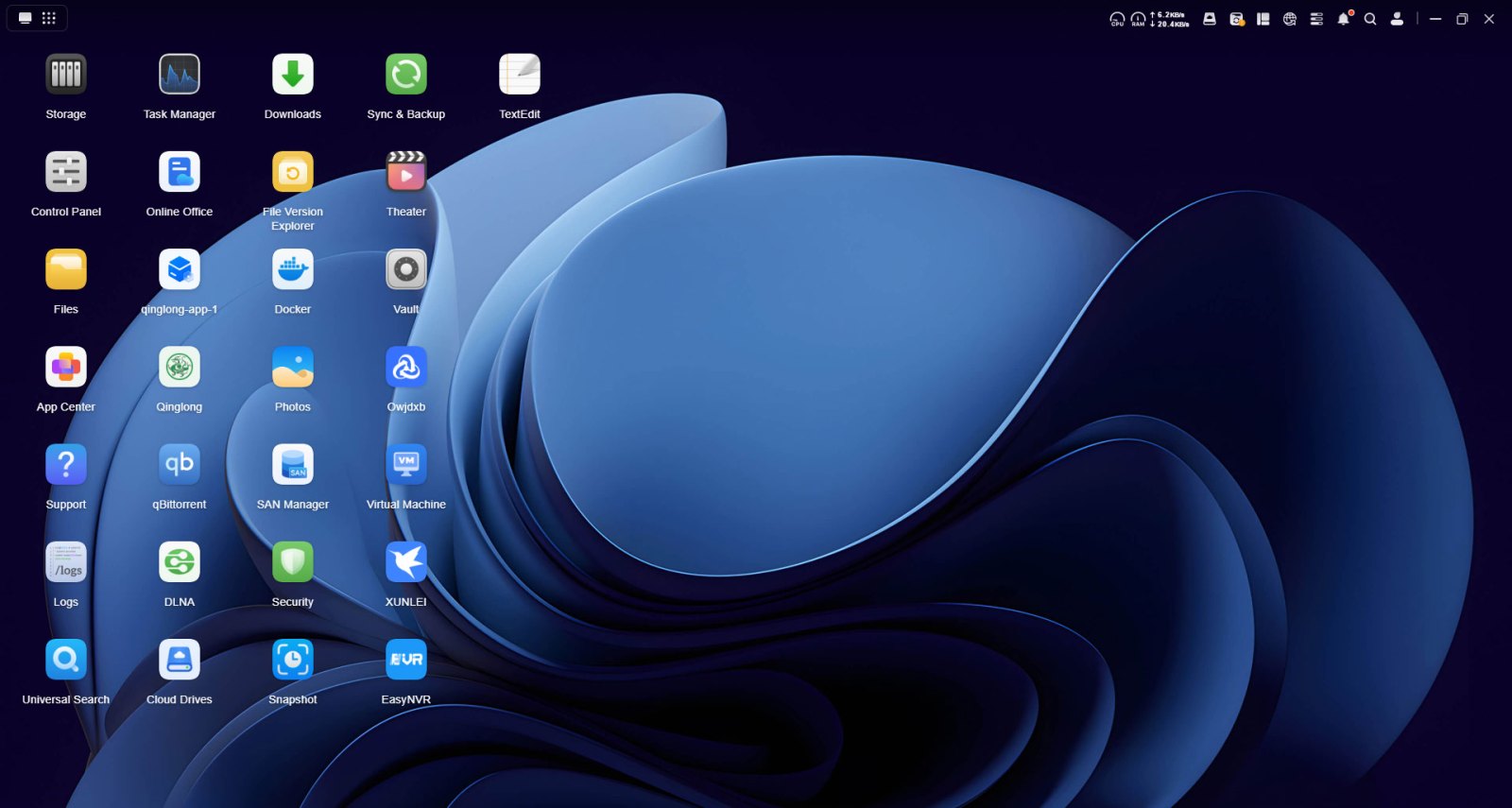
Task: Open the all-apps grid launcher
Action: tap(49, 18)
